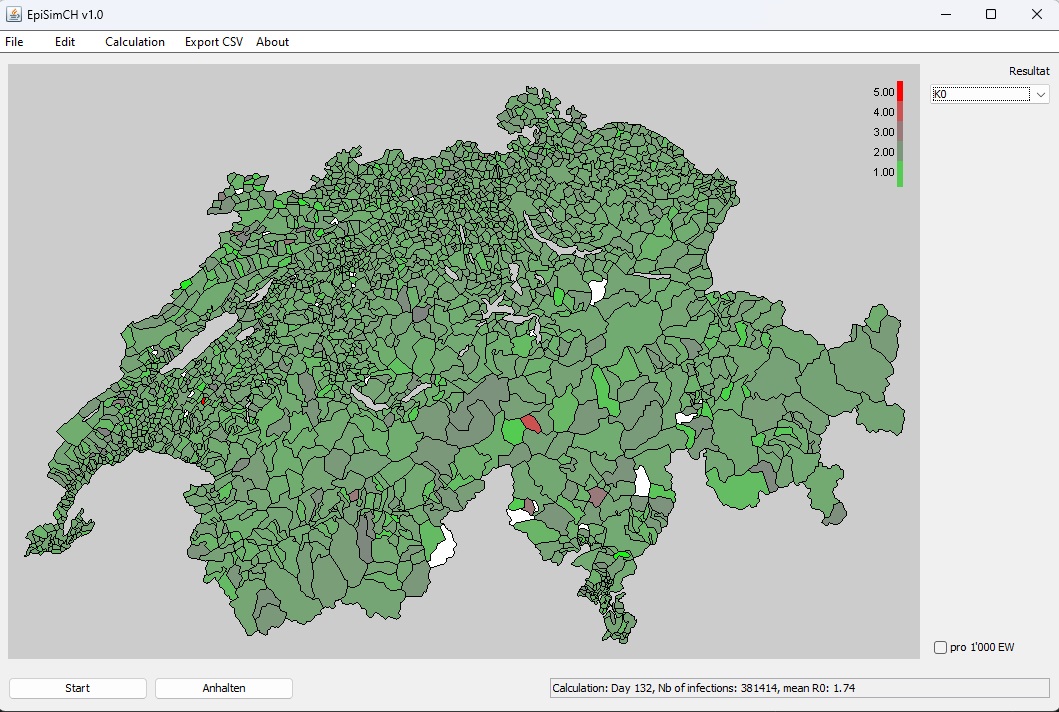The height and width of the screenshot is (712, 1059).
Task: Click the EpiSimCH icon in the title bar
Action: click(14, 14)
